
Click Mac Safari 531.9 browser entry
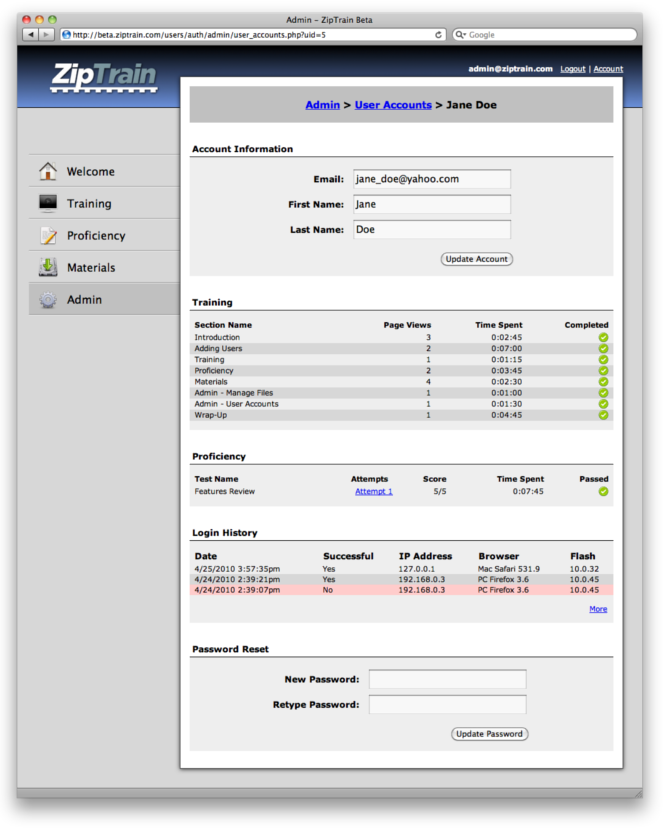click(x=509, y=569)
